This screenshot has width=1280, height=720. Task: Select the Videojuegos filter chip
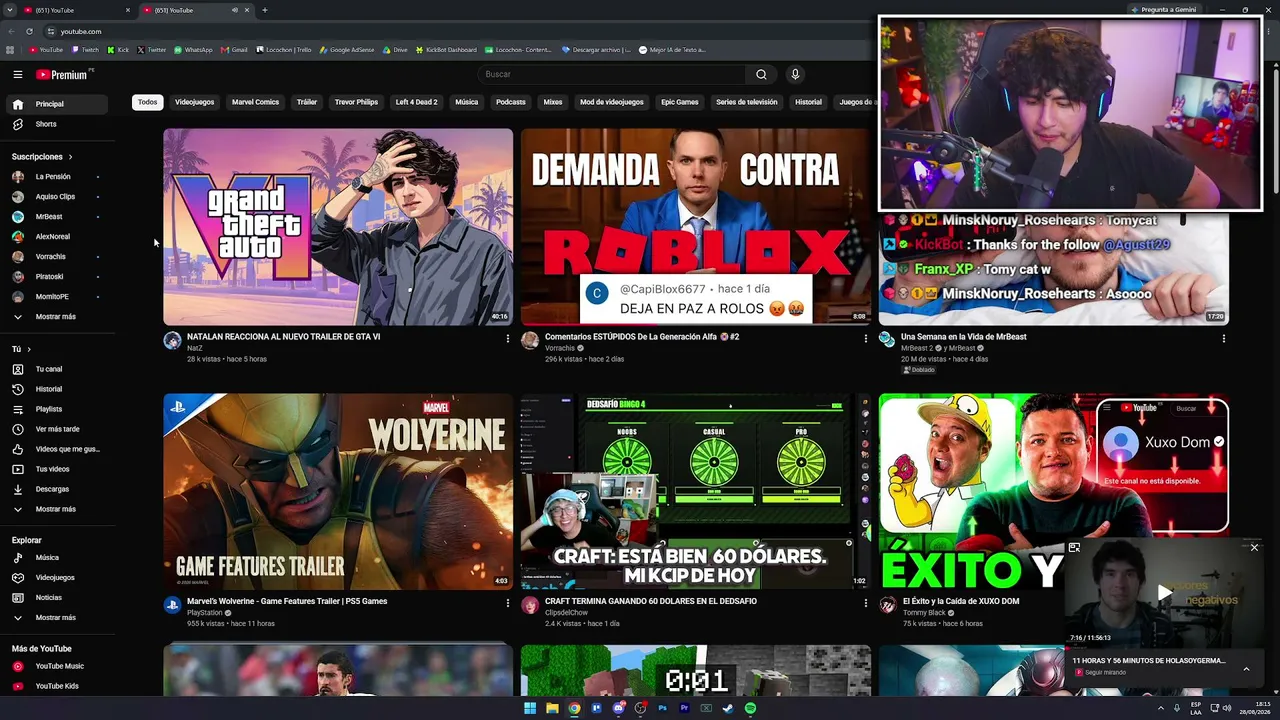[194, 102]
